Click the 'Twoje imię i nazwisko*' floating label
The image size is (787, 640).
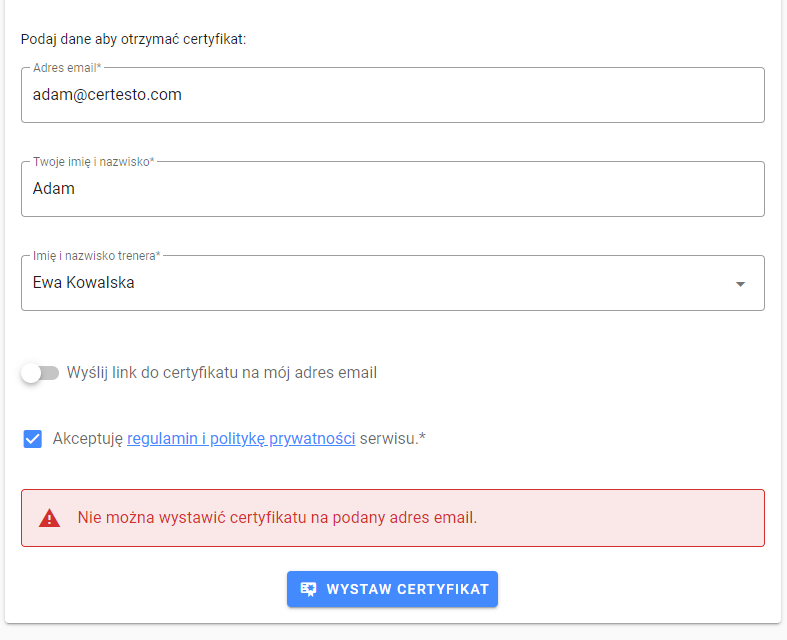coord(94,162)
